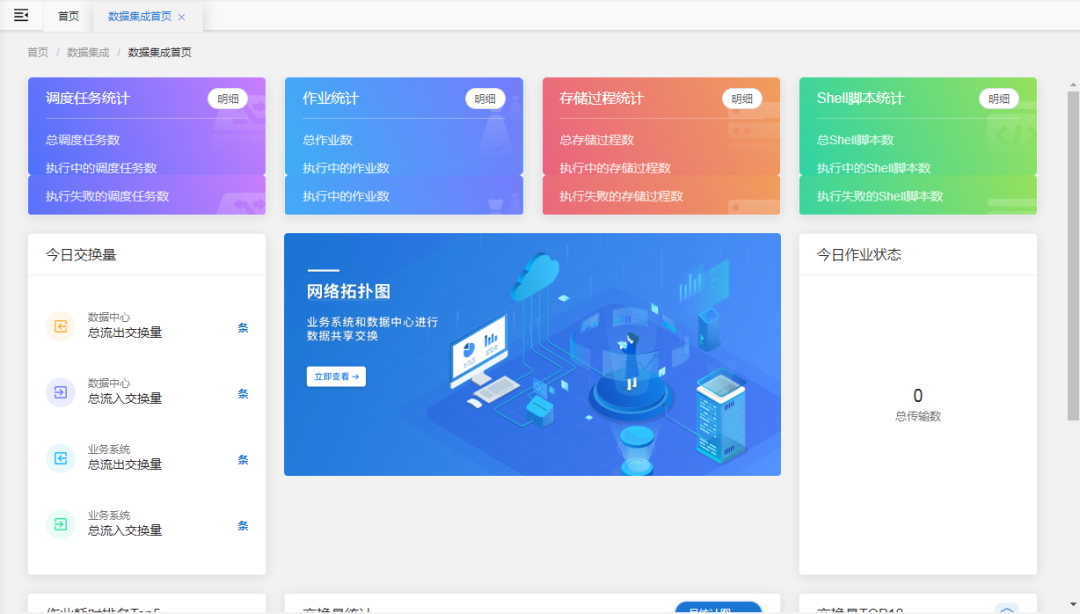Open the 数据集成 breadcrumb link
This screenshot has height=614, width=1080.
[x=89, y=51]
